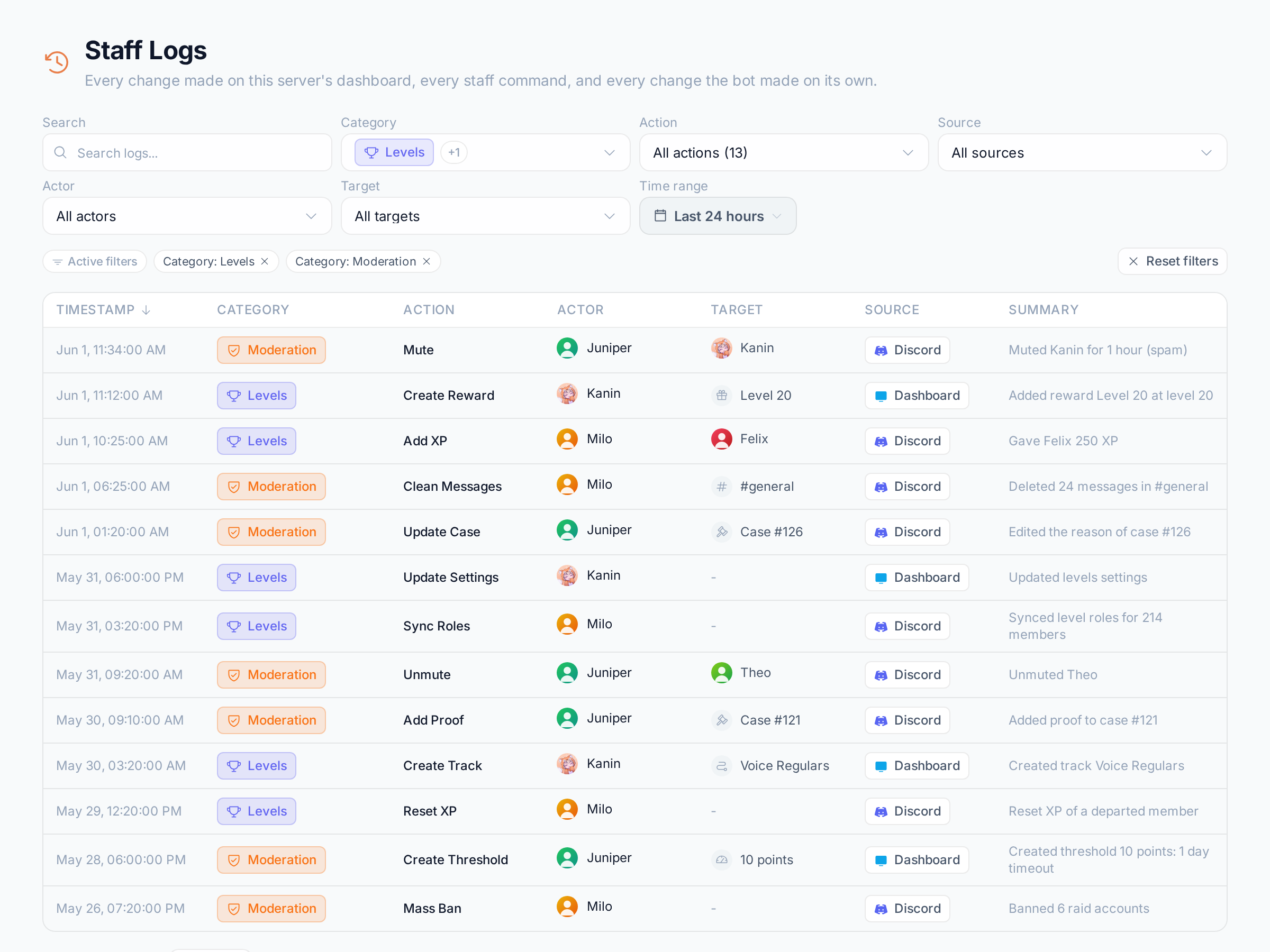Click the Moderation badge in Mute row
1270x952 pixels.
271,350
